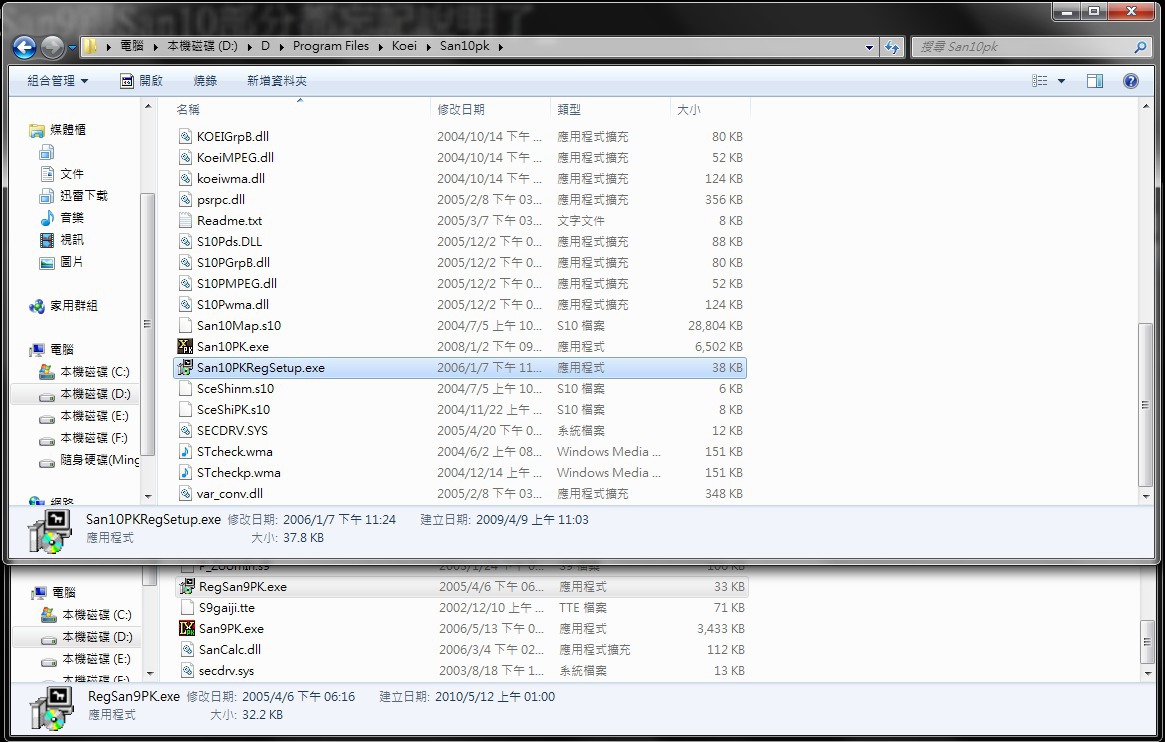
Task: Click the San10PKRegSetup.exe installer icon
Action: pos(185,368)
